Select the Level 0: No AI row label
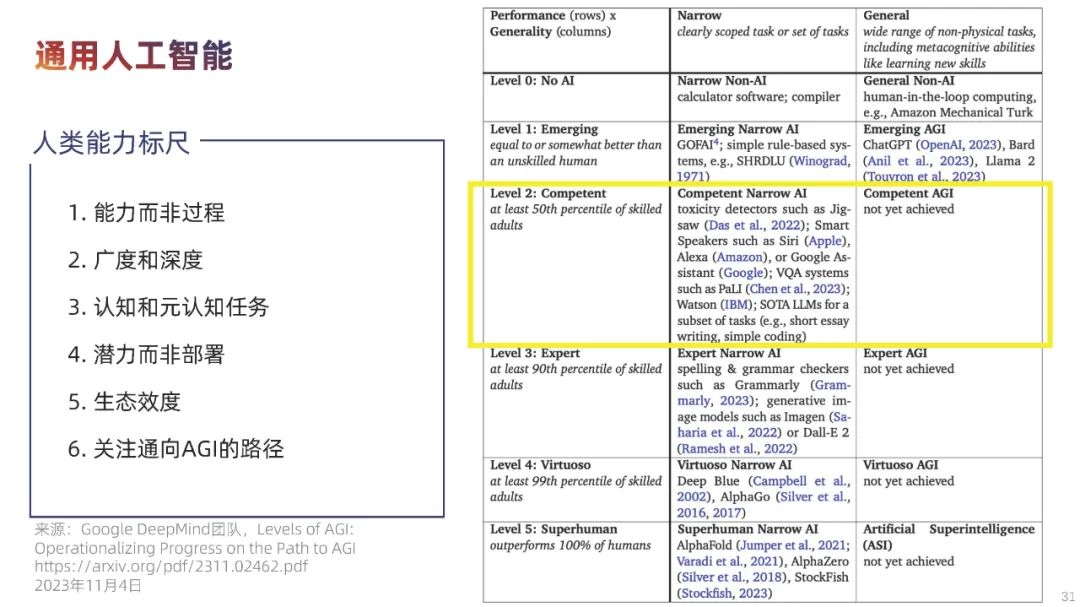 pyautogui.click(x=532, y=81)
